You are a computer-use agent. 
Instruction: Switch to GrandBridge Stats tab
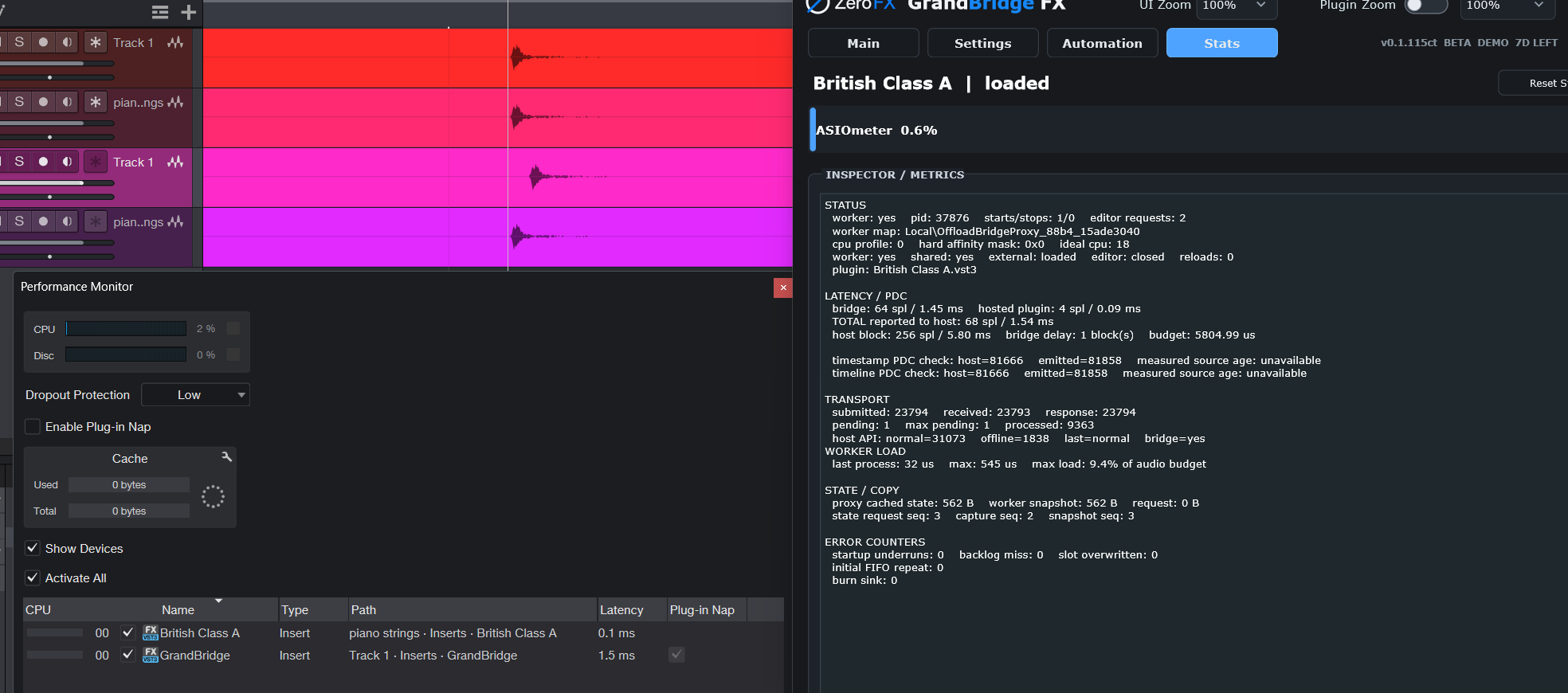(1222, 43)
